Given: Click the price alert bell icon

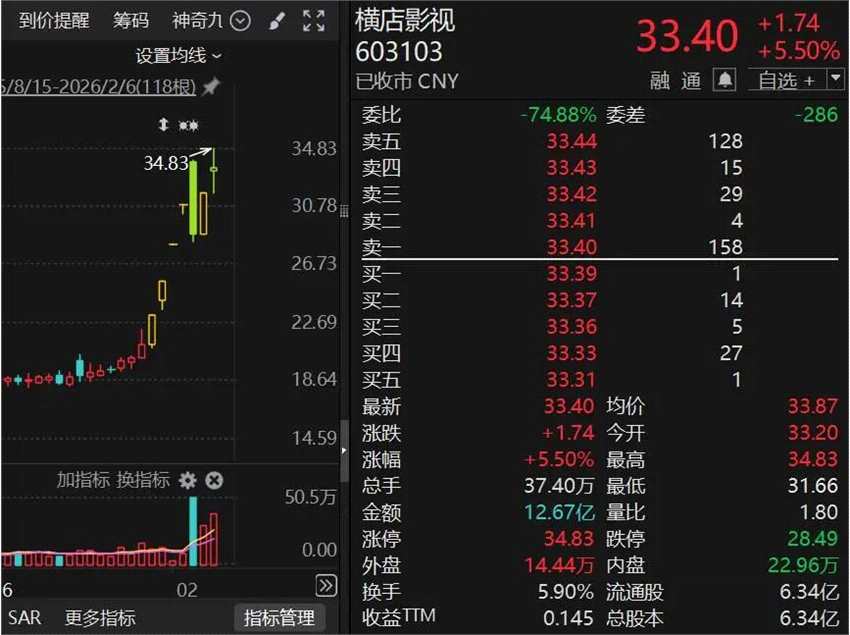Looking at the screenshot, I should pos(725,81).
